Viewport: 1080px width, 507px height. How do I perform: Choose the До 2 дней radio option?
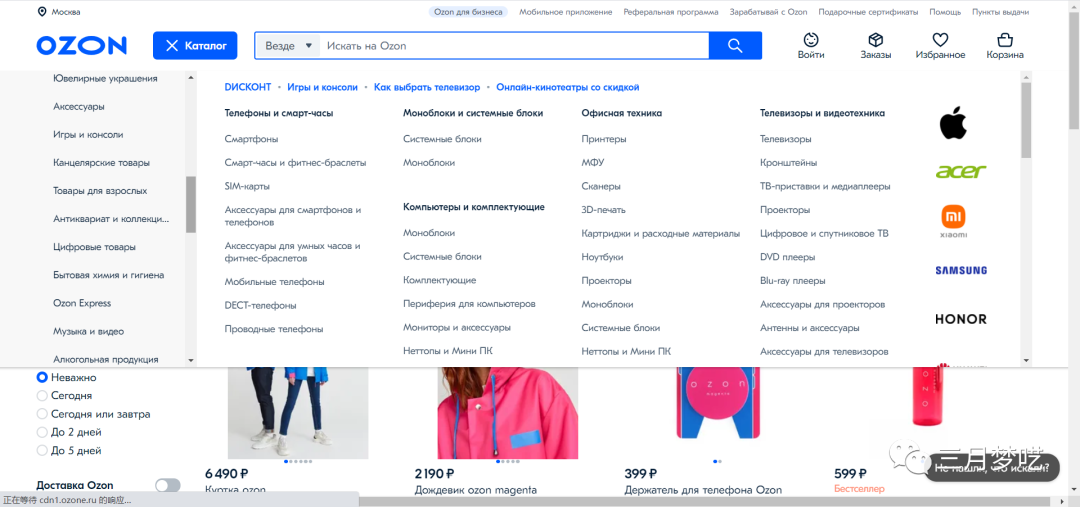42,432
